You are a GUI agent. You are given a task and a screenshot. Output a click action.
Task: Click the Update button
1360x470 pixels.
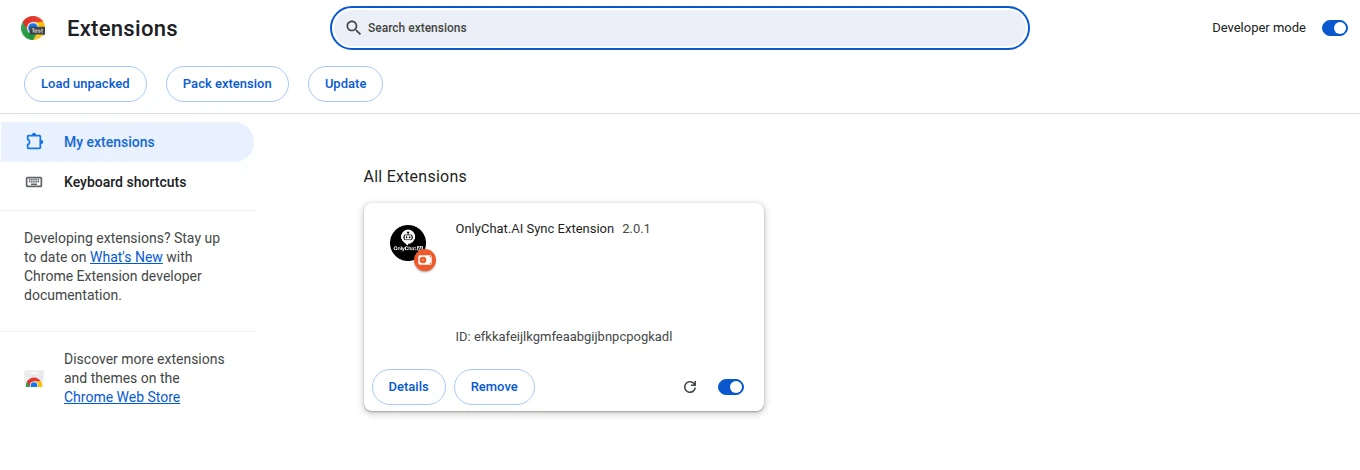coord(345,84)
